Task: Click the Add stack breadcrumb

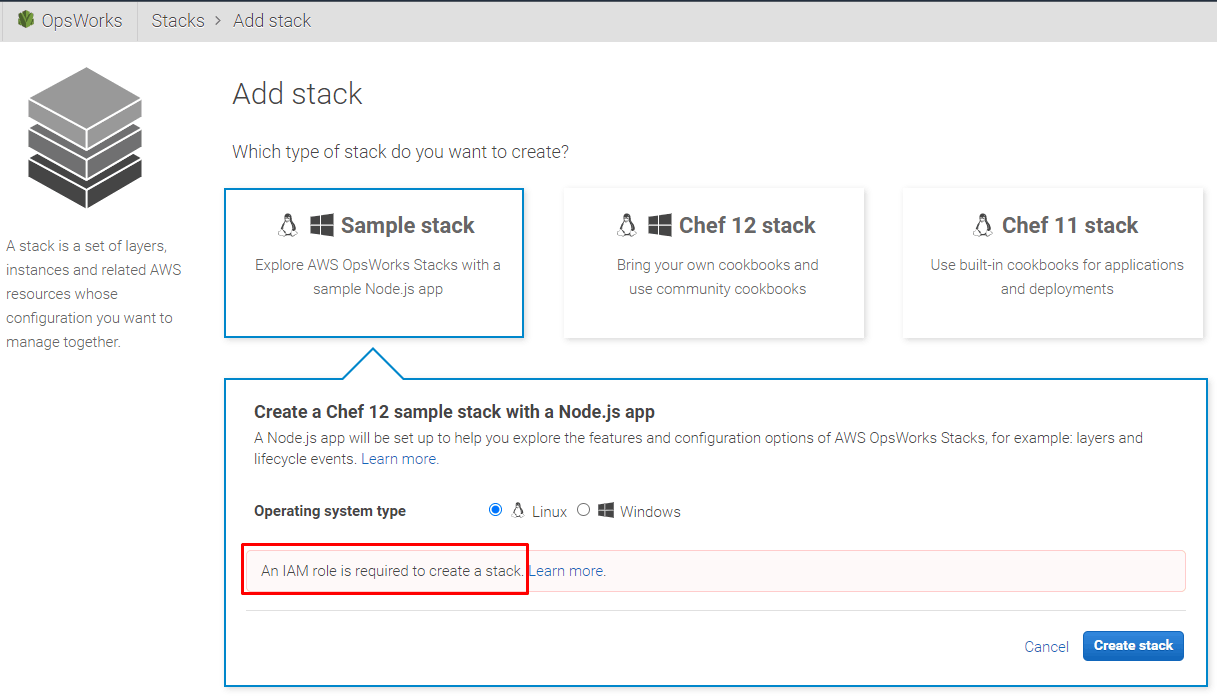Action: tap(272, 20)
